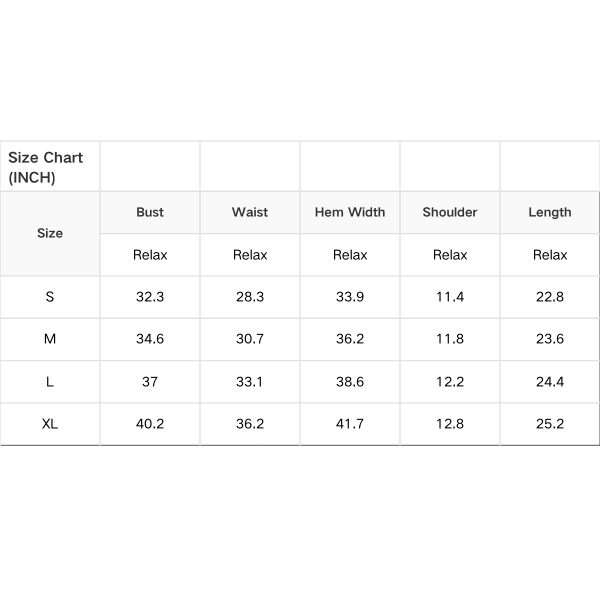Select the Waist column header
Viewport: 600px width, 600px height.
click(x=250, y=212)
